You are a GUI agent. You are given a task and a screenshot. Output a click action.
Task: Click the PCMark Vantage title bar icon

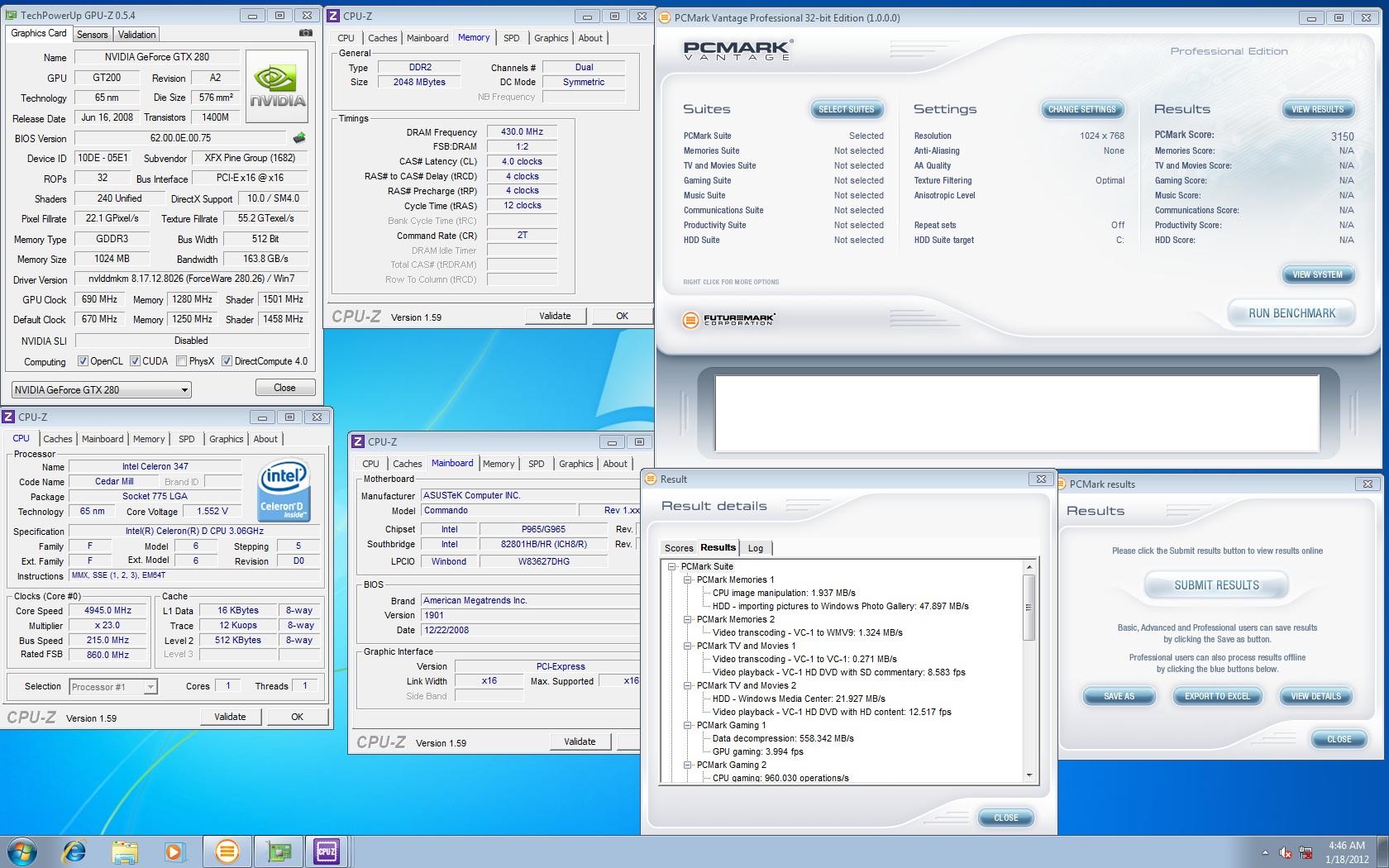[x=665, y=17]
